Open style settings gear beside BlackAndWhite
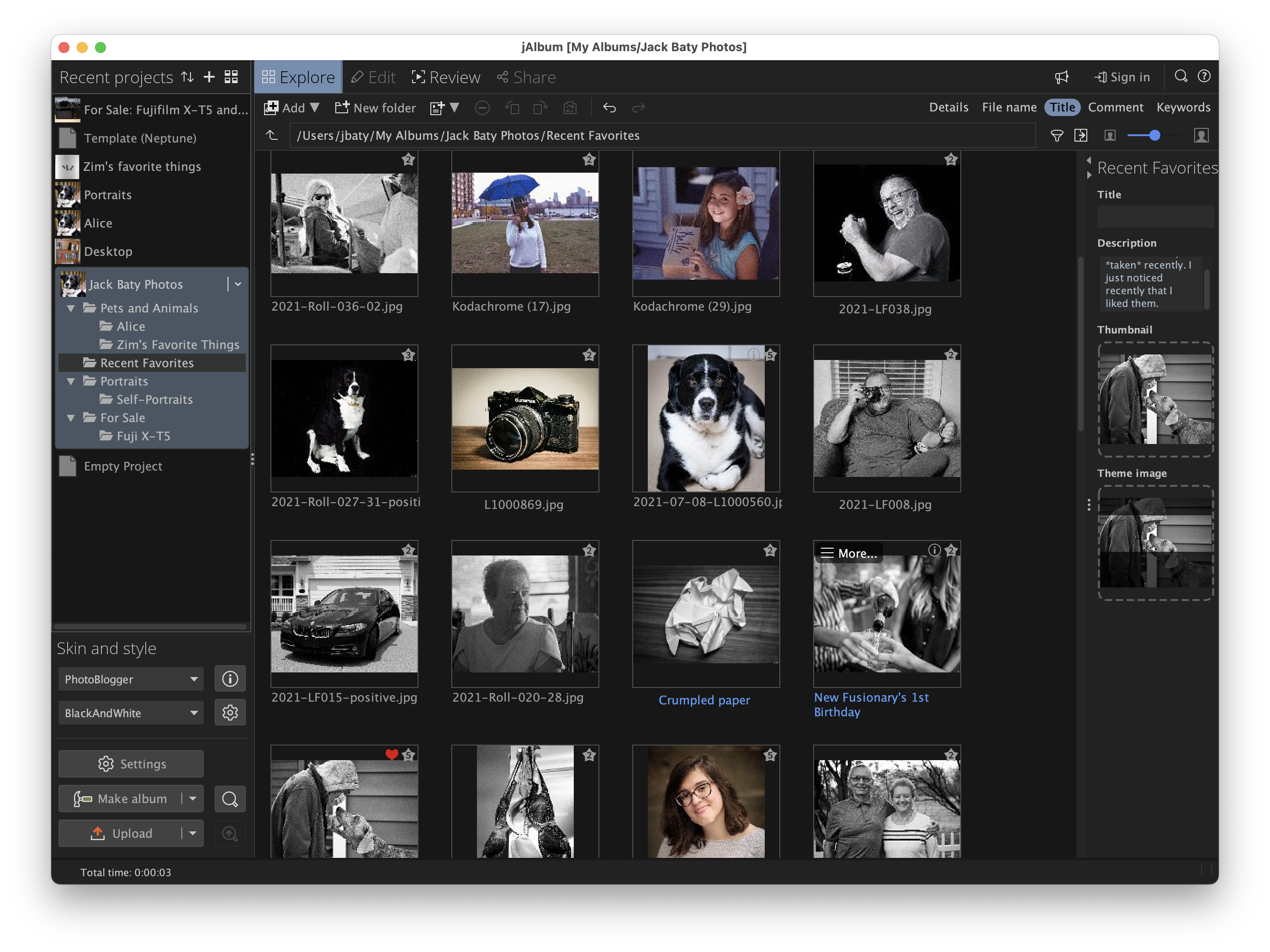1270x952 pixels. point(230,713)
